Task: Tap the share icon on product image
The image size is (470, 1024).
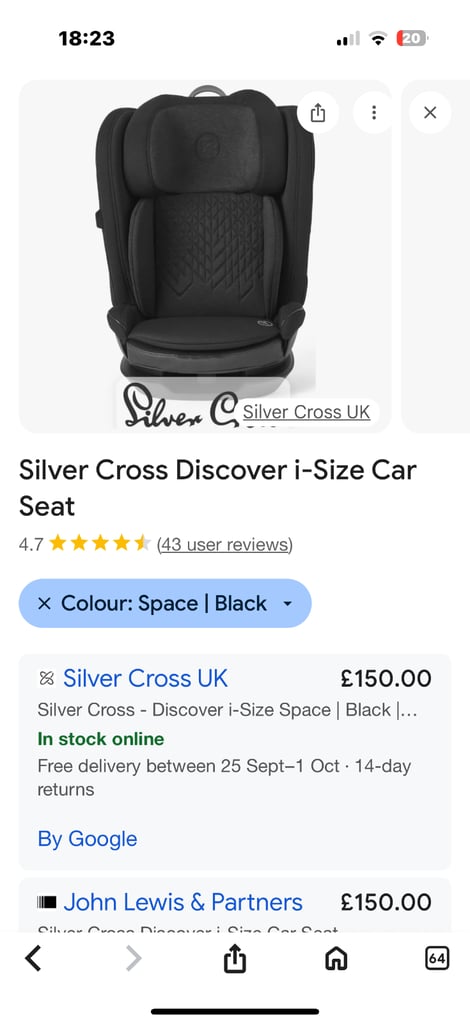Action: (318, 112)
